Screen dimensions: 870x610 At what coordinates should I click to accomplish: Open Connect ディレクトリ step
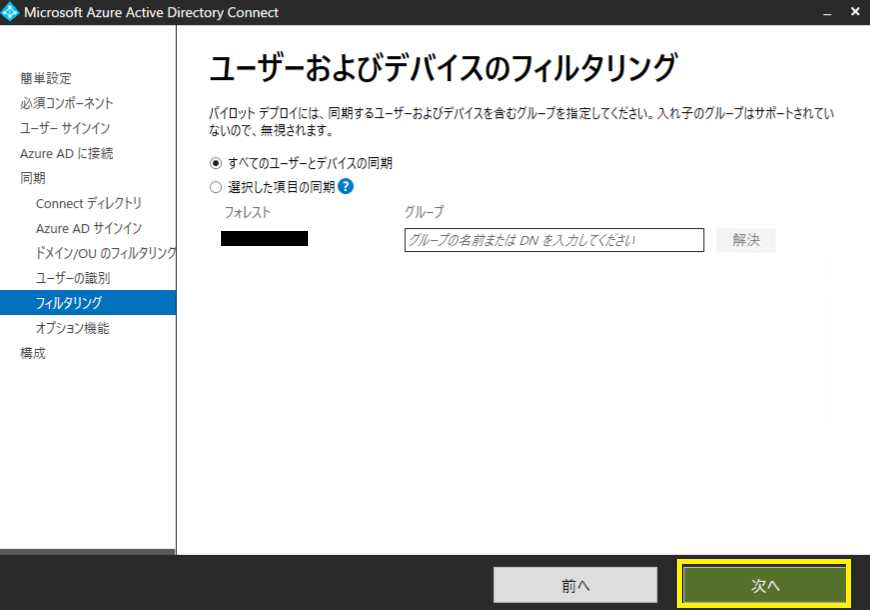click(x=89, y=203)
